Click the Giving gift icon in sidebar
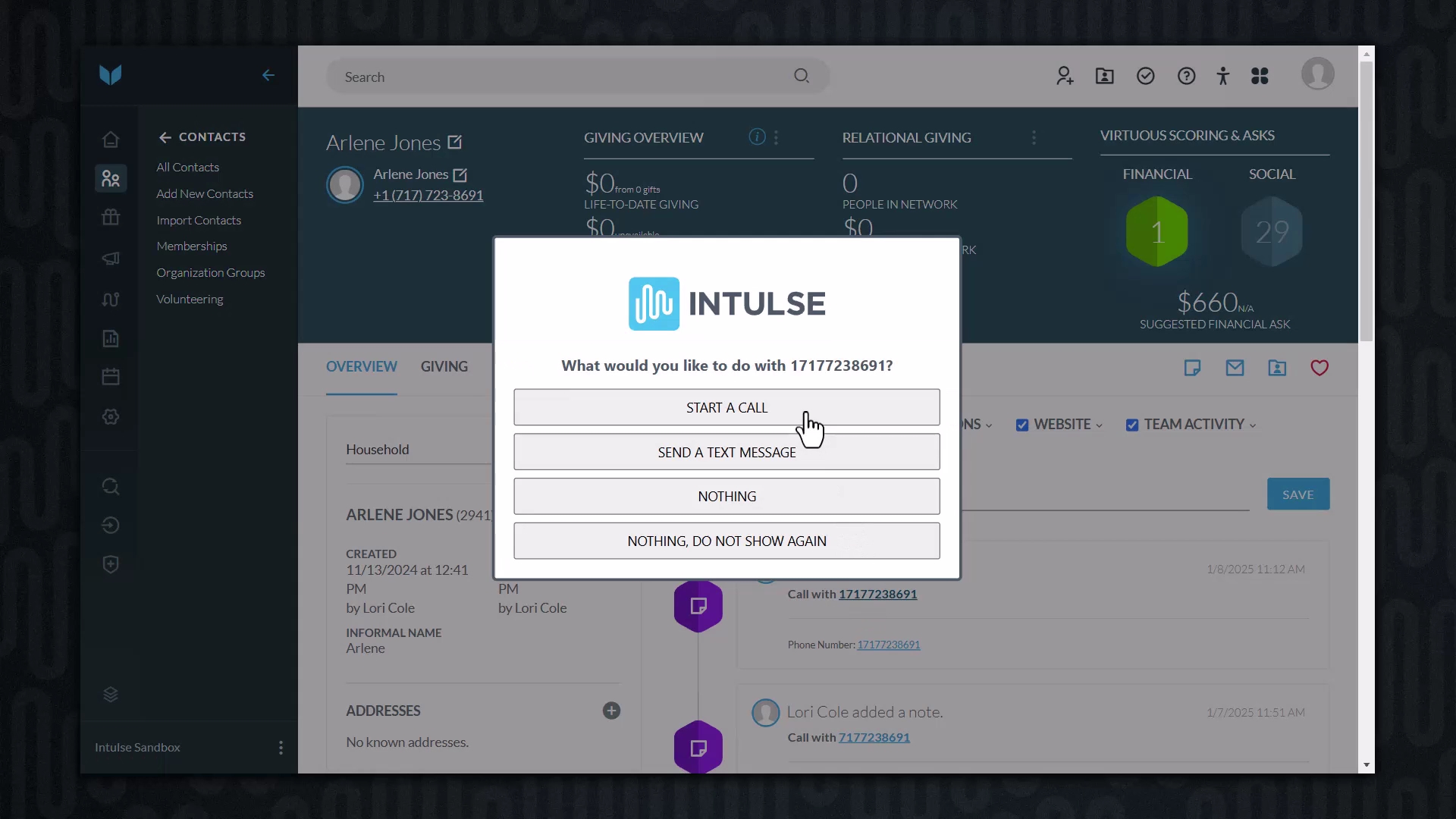The image size is (1456, 819). (111, 218)
